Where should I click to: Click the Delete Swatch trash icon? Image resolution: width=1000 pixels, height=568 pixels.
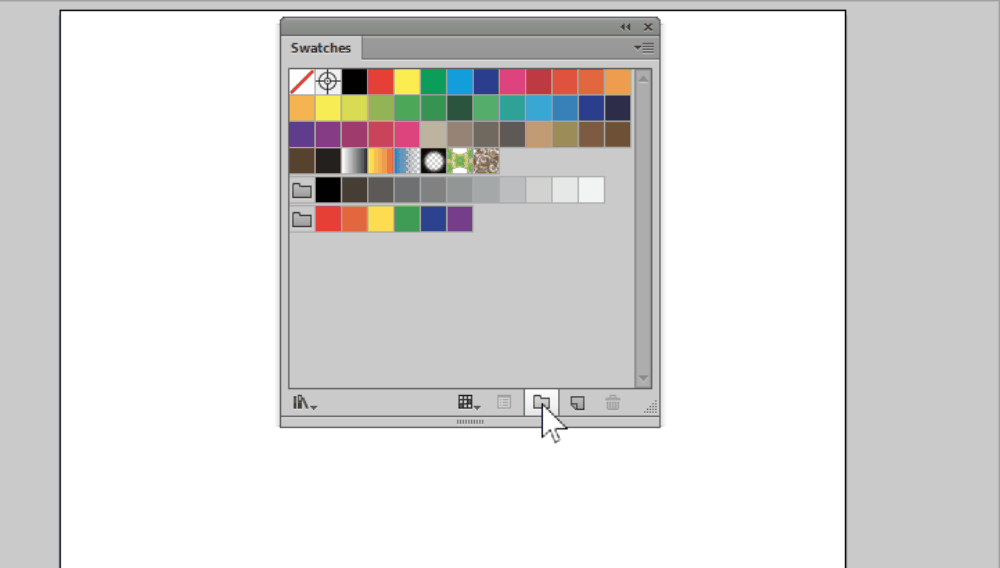pyautogui.click(x=613, y=402)
